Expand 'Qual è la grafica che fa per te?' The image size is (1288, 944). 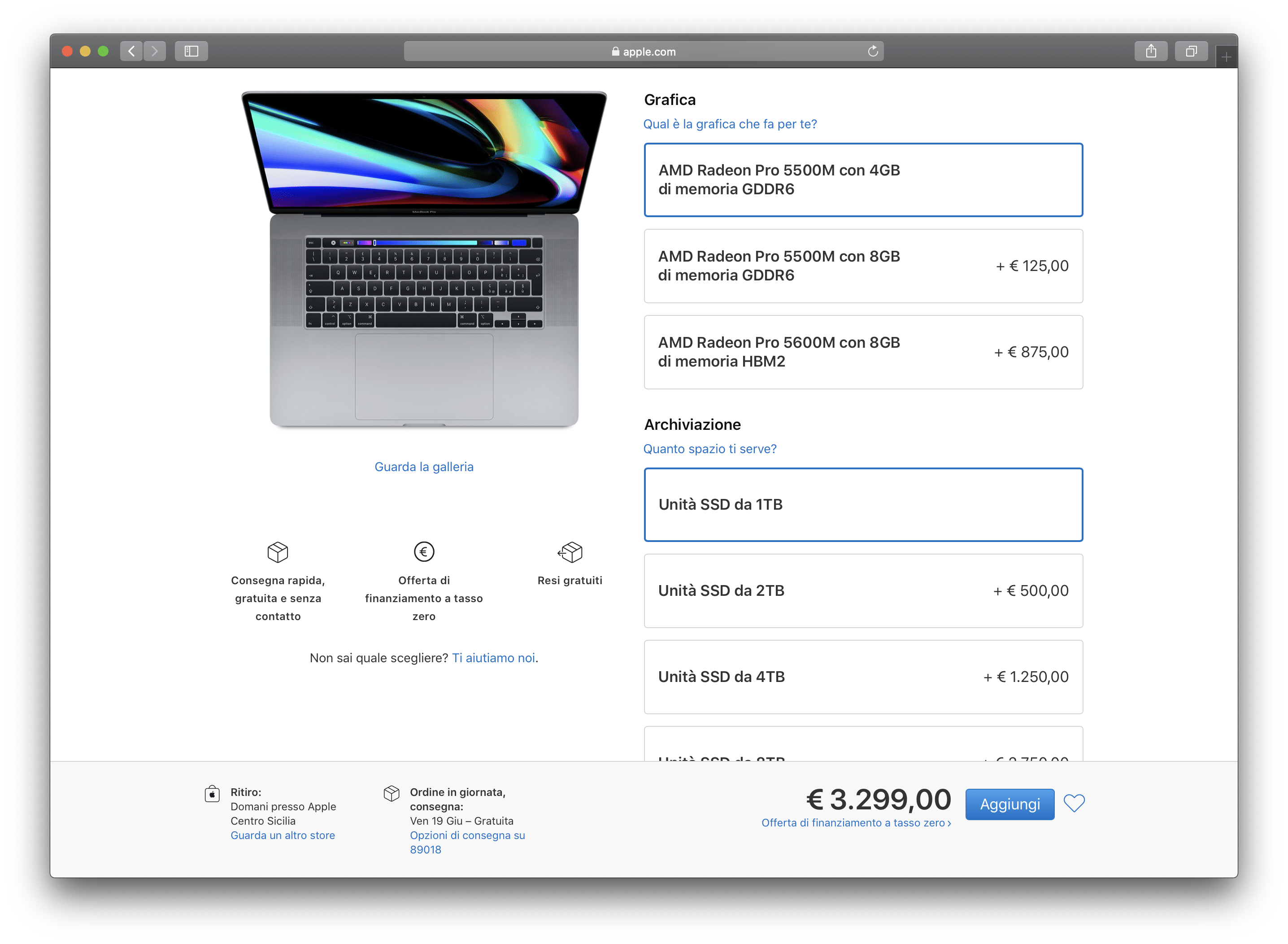[730, 124]
